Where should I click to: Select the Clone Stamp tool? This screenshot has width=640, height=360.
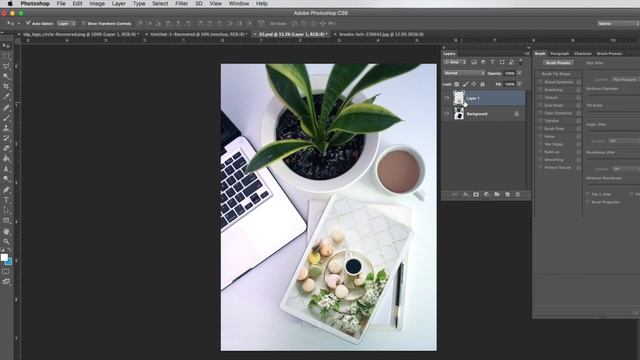tap(6, 128)
